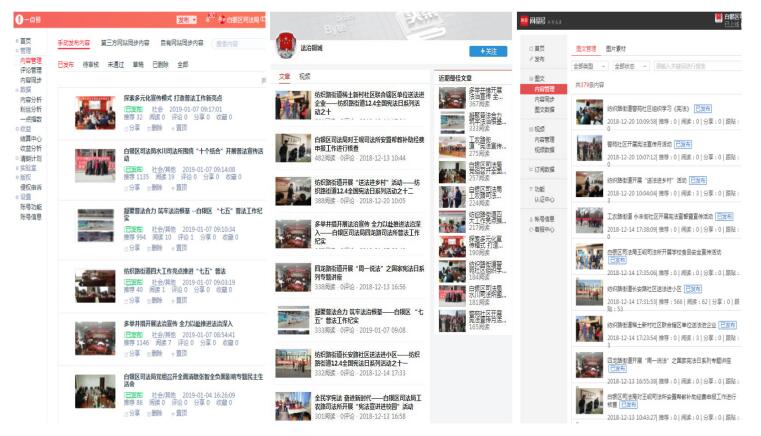Image resolution: width=761 pixels, height=436 pixels.
Task: Collapse the 管理 group in left sidebar
Action: [25, 50]
